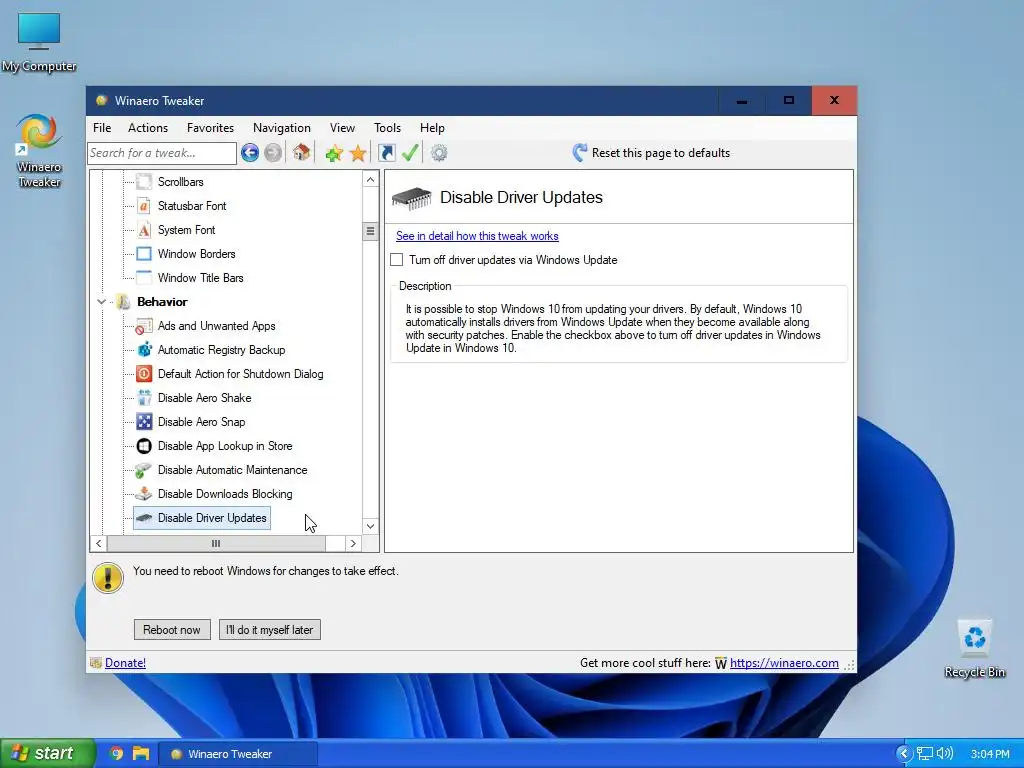
Task: Add current tweak to favorites (star plus)
Action: [334, 153]
